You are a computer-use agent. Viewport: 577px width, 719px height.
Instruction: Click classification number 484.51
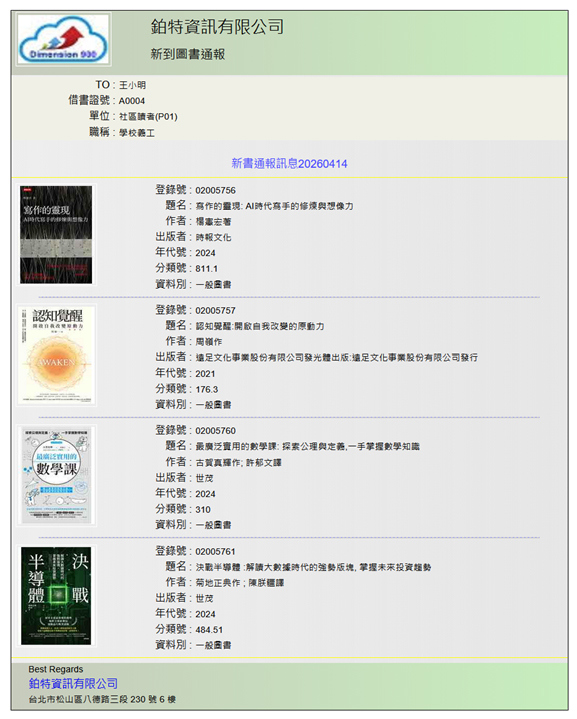point(209,630)
